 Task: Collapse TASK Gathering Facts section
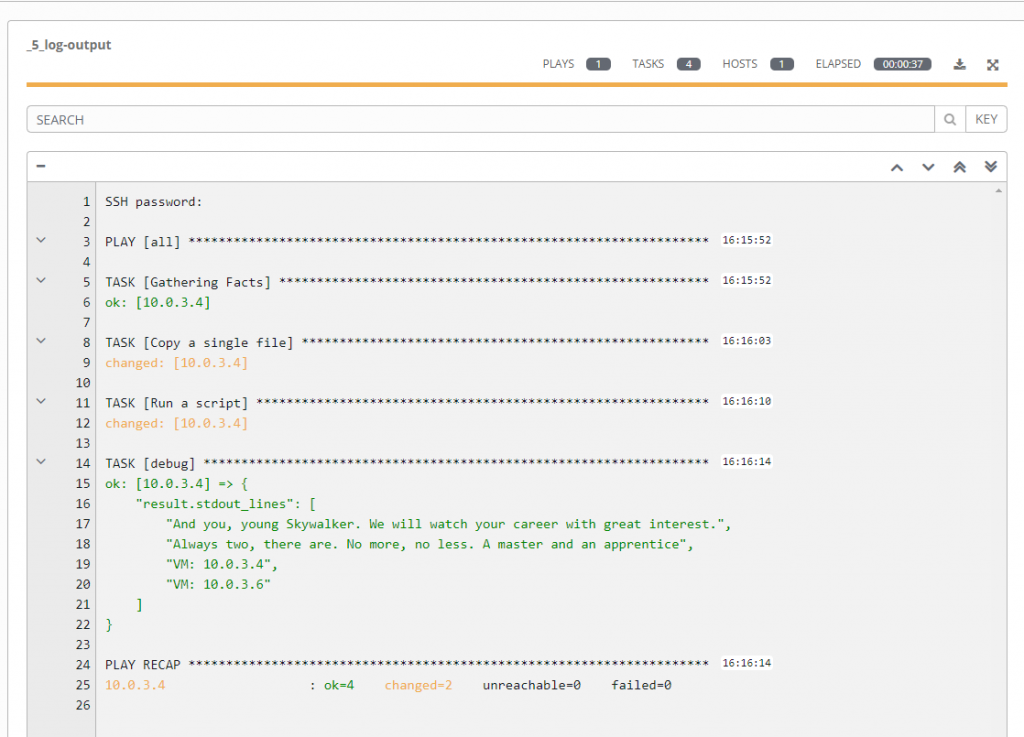[41, 281]
